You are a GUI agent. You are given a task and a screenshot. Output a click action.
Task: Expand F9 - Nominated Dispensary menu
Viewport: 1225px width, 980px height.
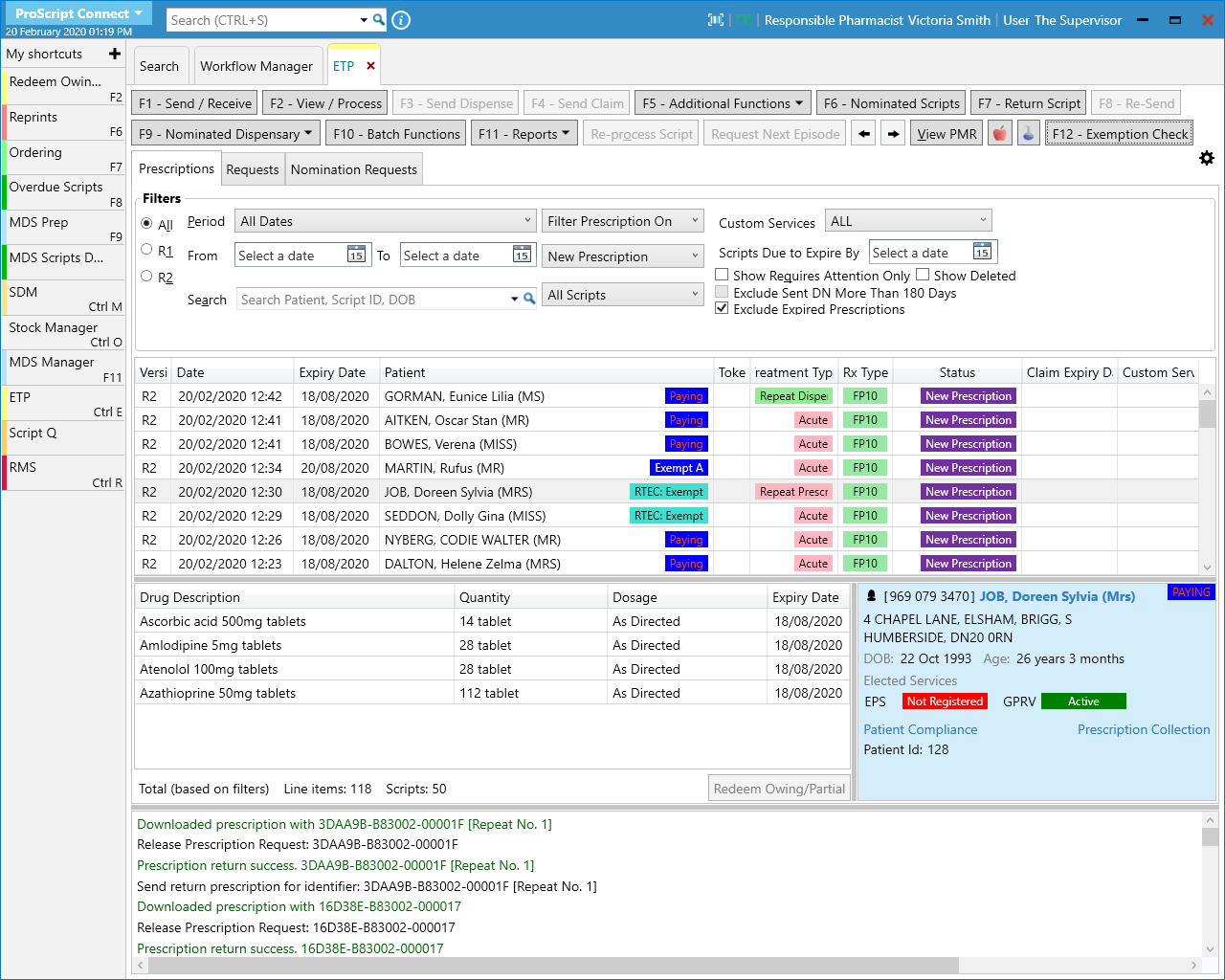click(x=226, y=134)
